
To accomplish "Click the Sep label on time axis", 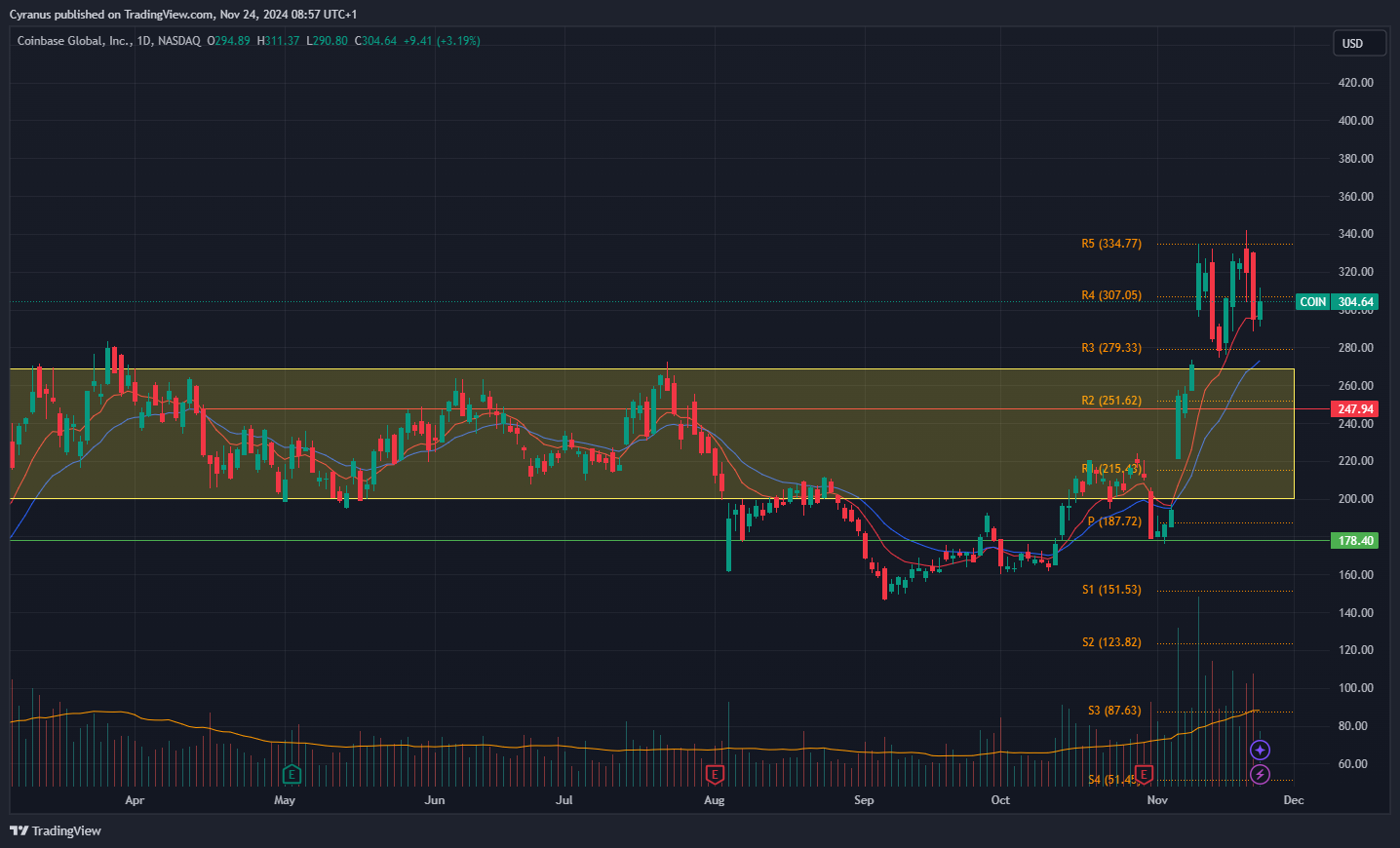I will tap(864, 800).
